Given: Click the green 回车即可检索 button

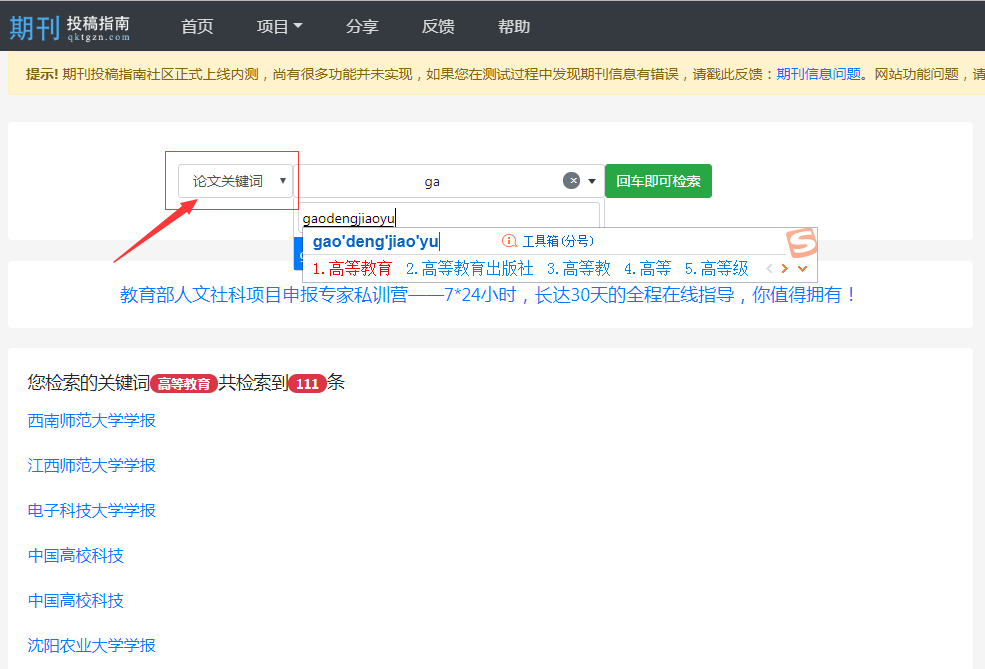Looking at the screenshot, I should coord(658,181).
